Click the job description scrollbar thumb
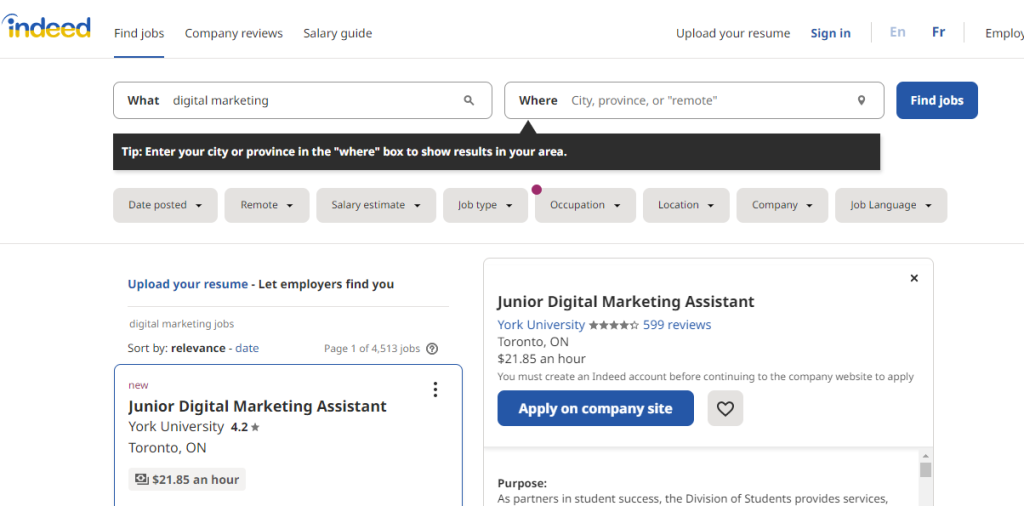1024x506 pixels. click(x=925, y=470)
